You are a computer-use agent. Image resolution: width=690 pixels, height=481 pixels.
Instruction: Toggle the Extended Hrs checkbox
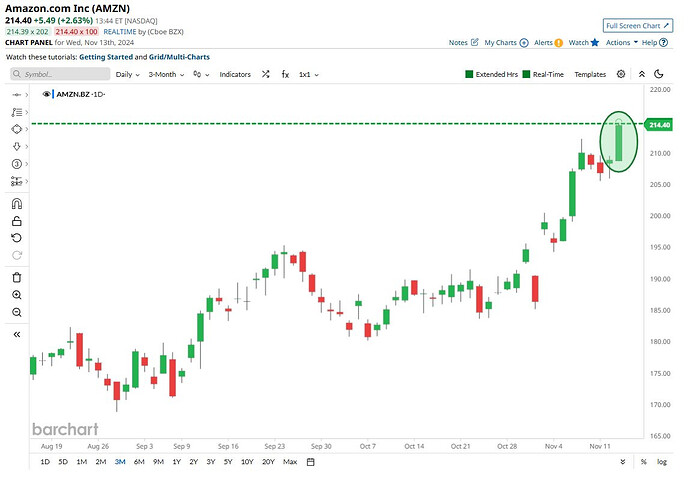coord(469,74)
